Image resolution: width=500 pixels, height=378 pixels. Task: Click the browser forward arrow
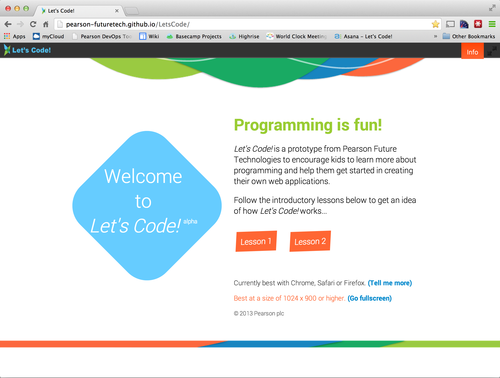click(20, 24)
